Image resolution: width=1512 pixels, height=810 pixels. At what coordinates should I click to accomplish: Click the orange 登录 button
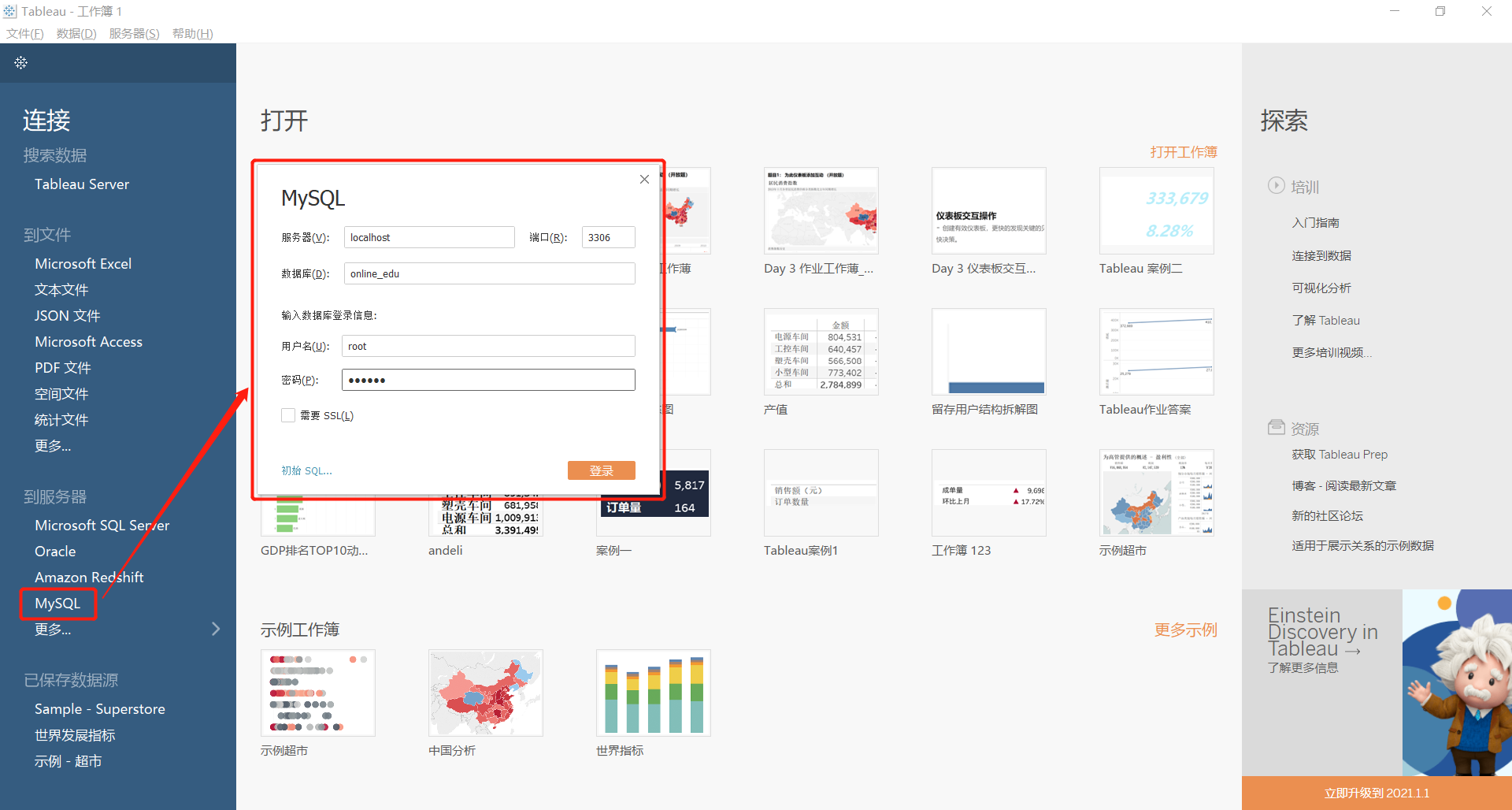[x=602, y=470]
